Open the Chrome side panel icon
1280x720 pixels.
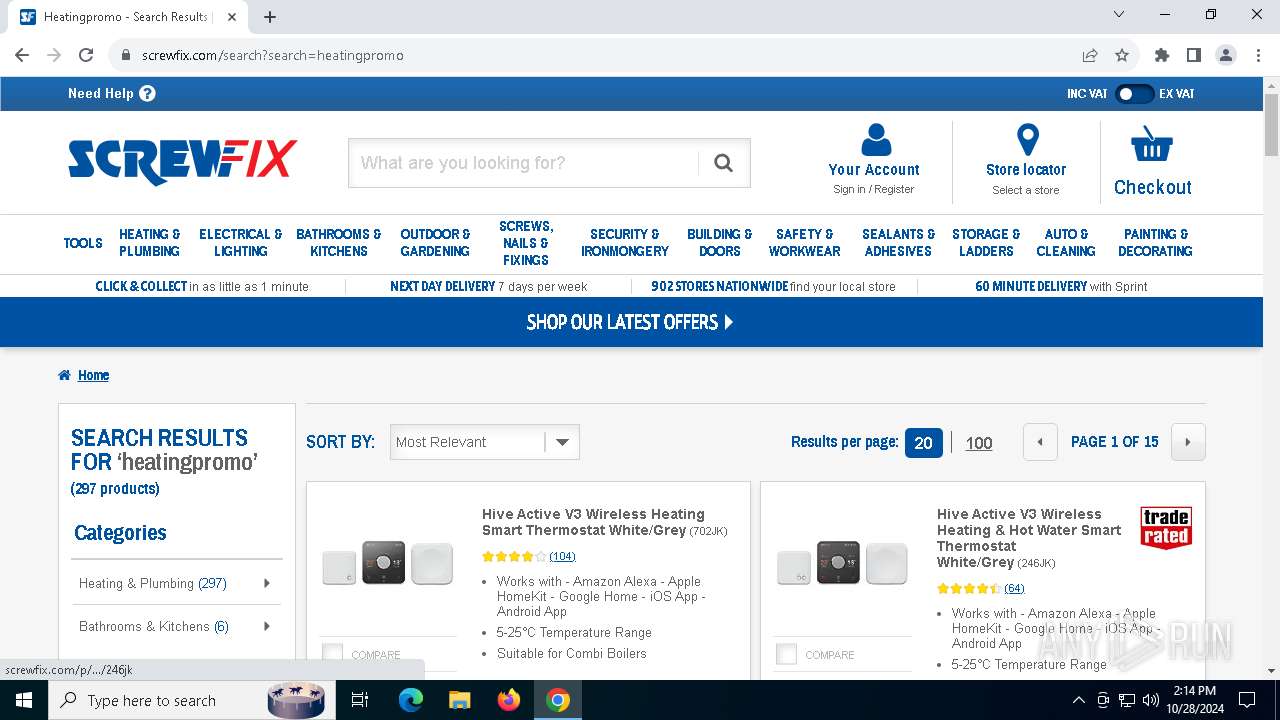[x=1194, y=55]
